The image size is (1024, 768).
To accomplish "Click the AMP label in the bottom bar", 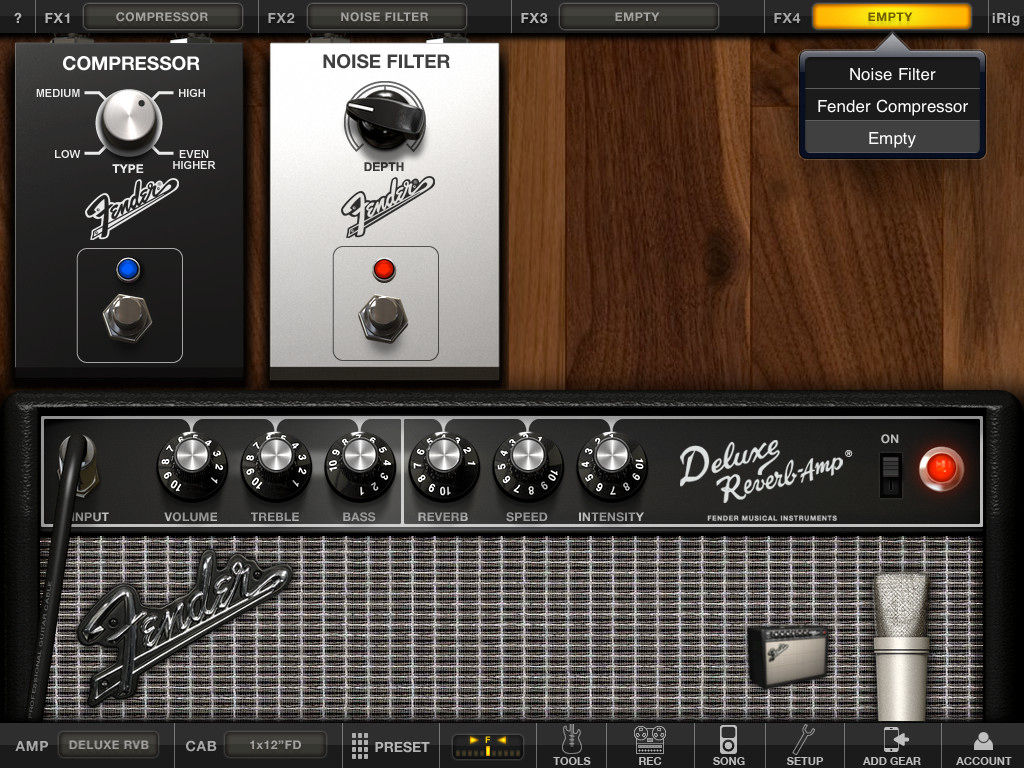I will pyautogui.click(x=32, y=746).
